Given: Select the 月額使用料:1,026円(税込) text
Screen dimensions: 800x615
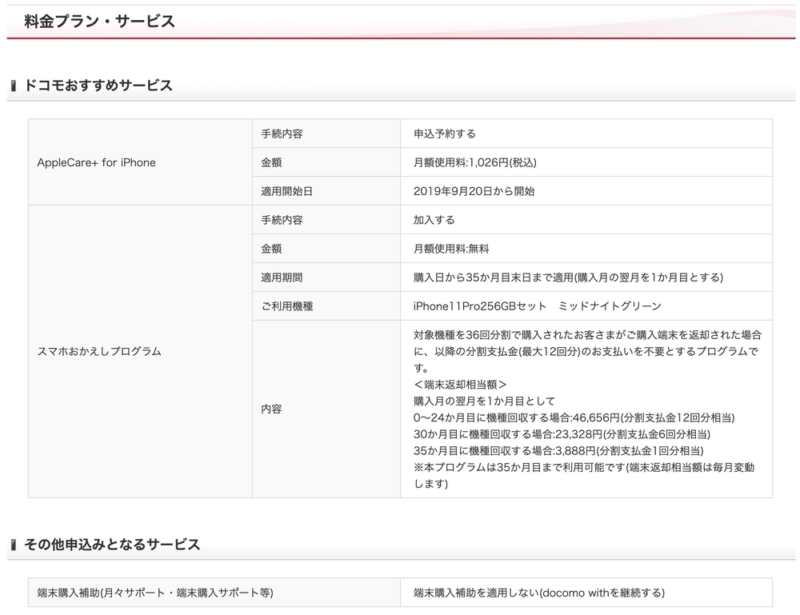Looking at the screenshot, I should [474, 162].
